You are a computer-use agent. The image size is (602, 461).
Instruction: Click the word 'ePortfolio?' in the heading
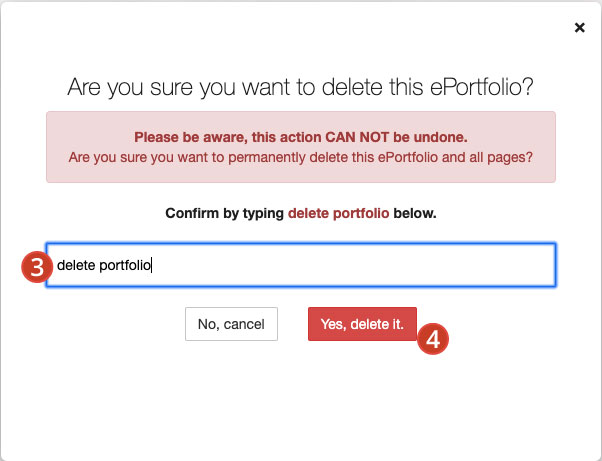482,87
